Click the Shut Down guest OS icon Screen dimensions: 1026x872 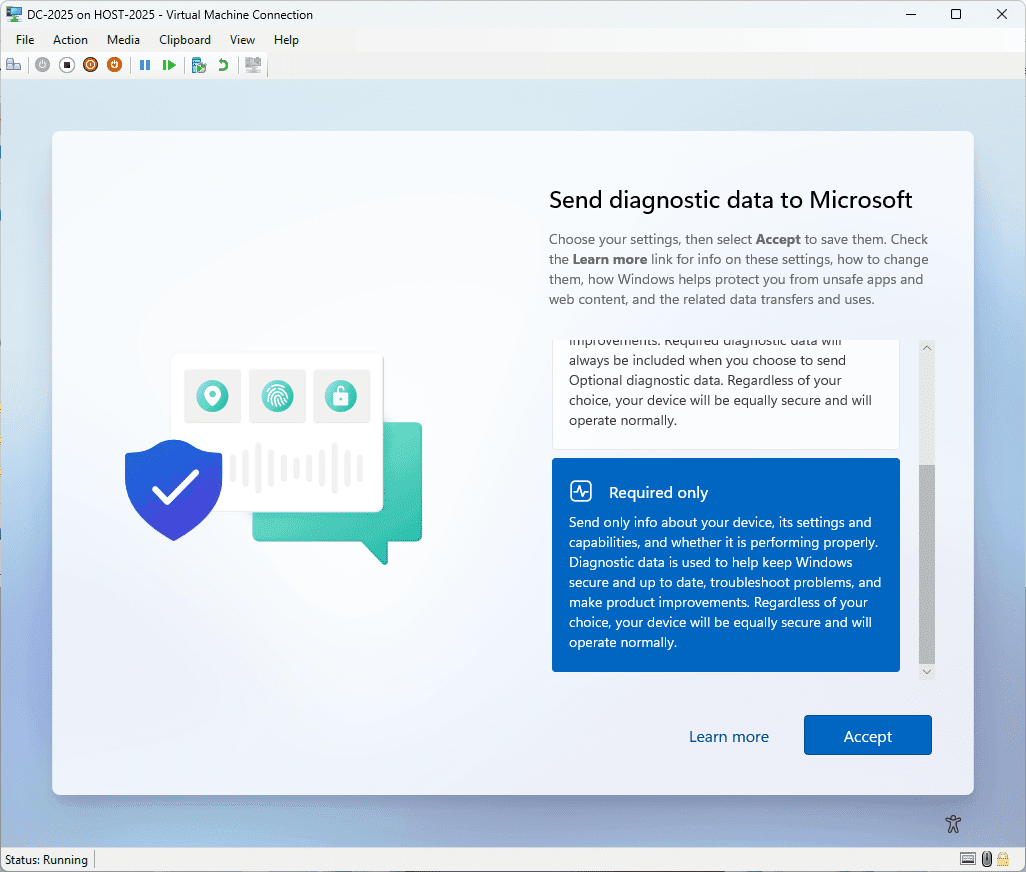(90, 64)
